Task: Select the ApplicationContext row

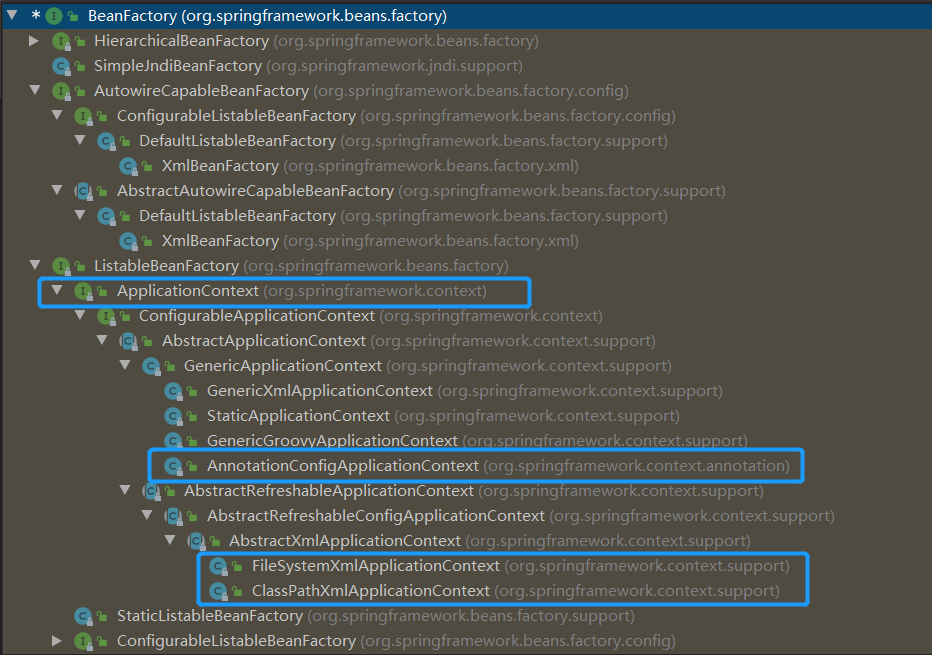Action: click(x=302, y=291)
